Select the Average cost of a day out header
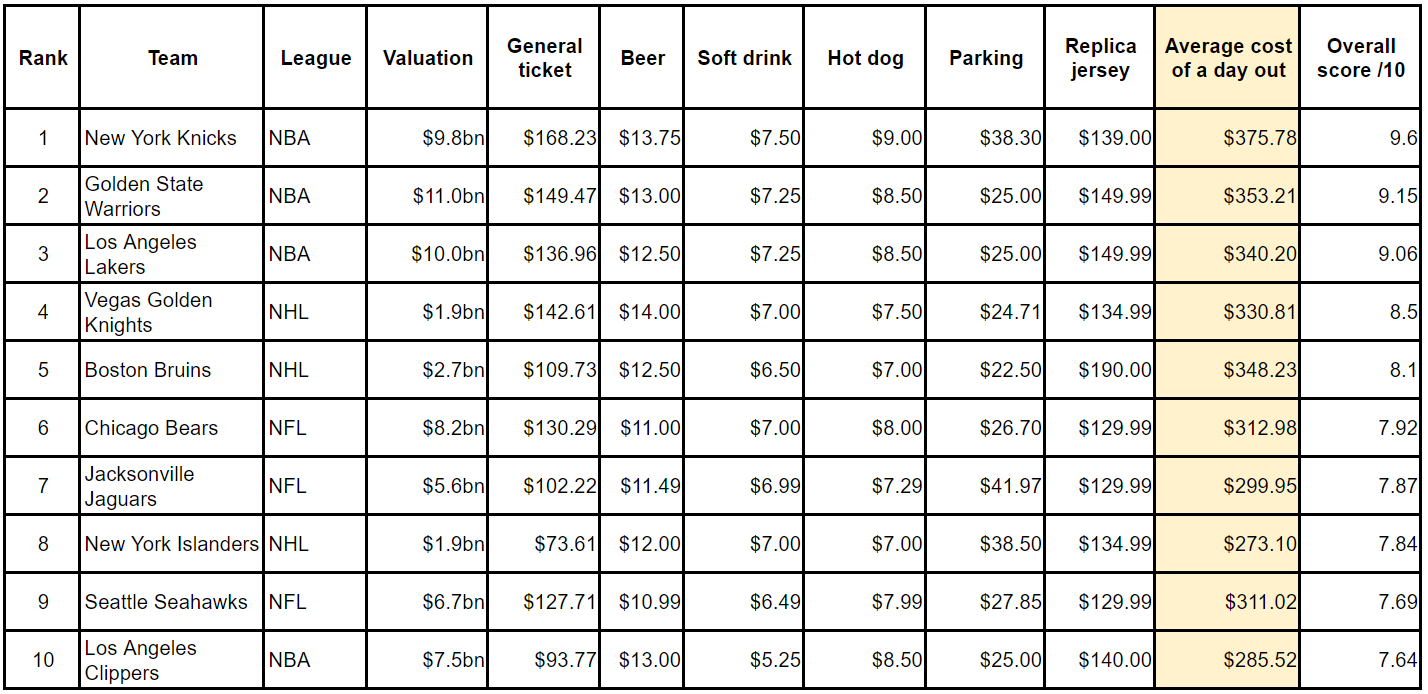 coord(1227,58)
